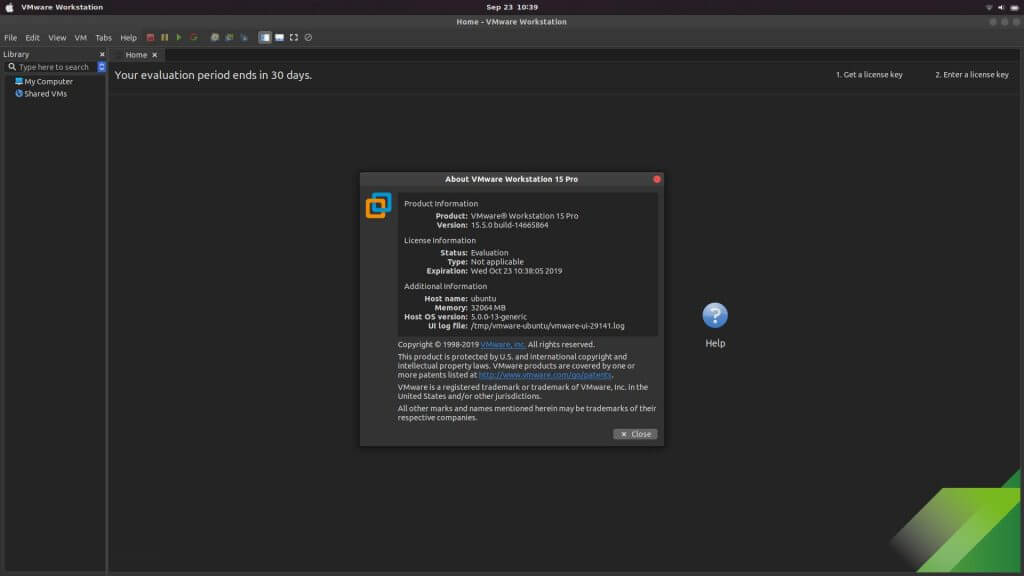
Task: Reset the virtual machine
Action: [x=194, y=37]
